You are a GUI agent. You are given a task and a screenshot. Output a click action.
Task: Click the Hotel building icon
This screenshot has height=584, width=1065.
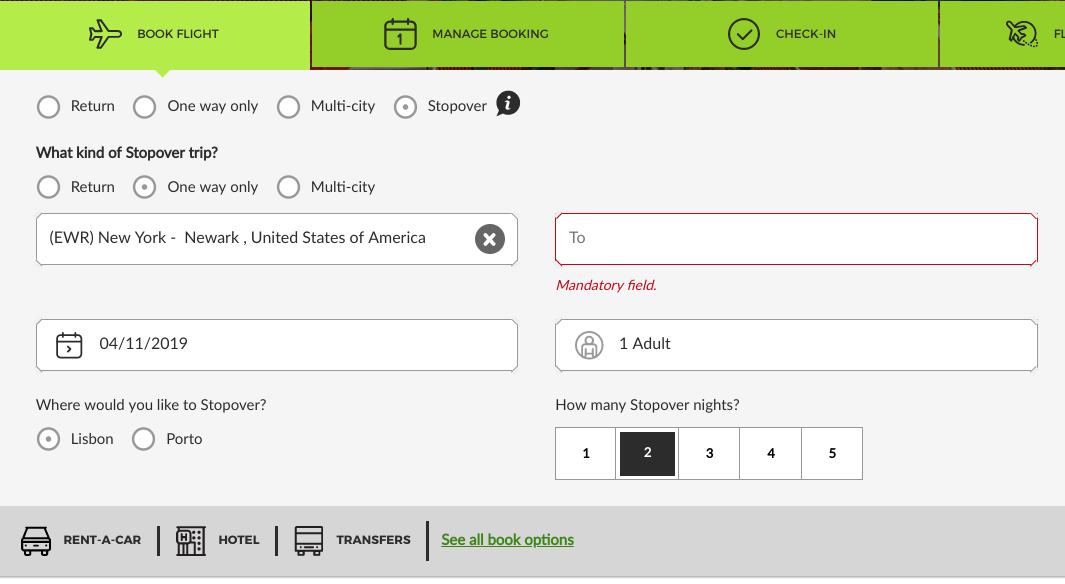(190, 540)
